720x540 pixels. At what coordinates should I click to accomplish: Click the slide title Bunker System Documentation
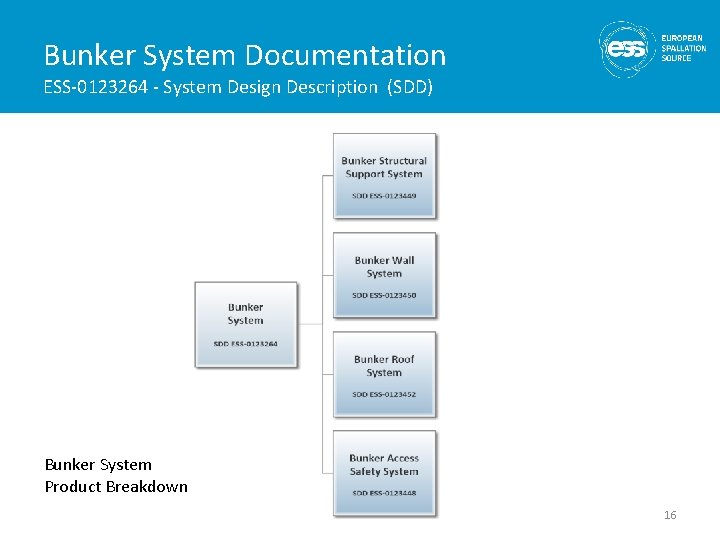coord(245,55)
